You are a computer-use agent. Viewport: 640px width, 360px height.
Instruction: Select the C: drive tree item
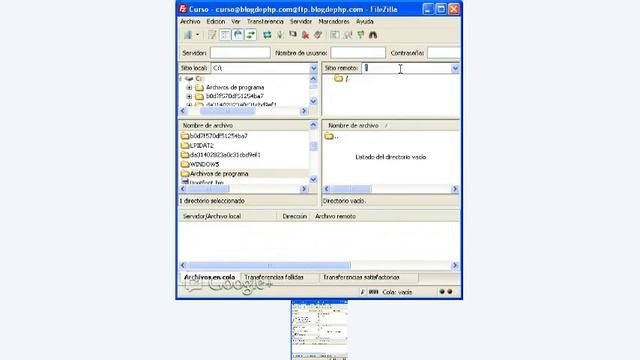click(x=199, y=78)
